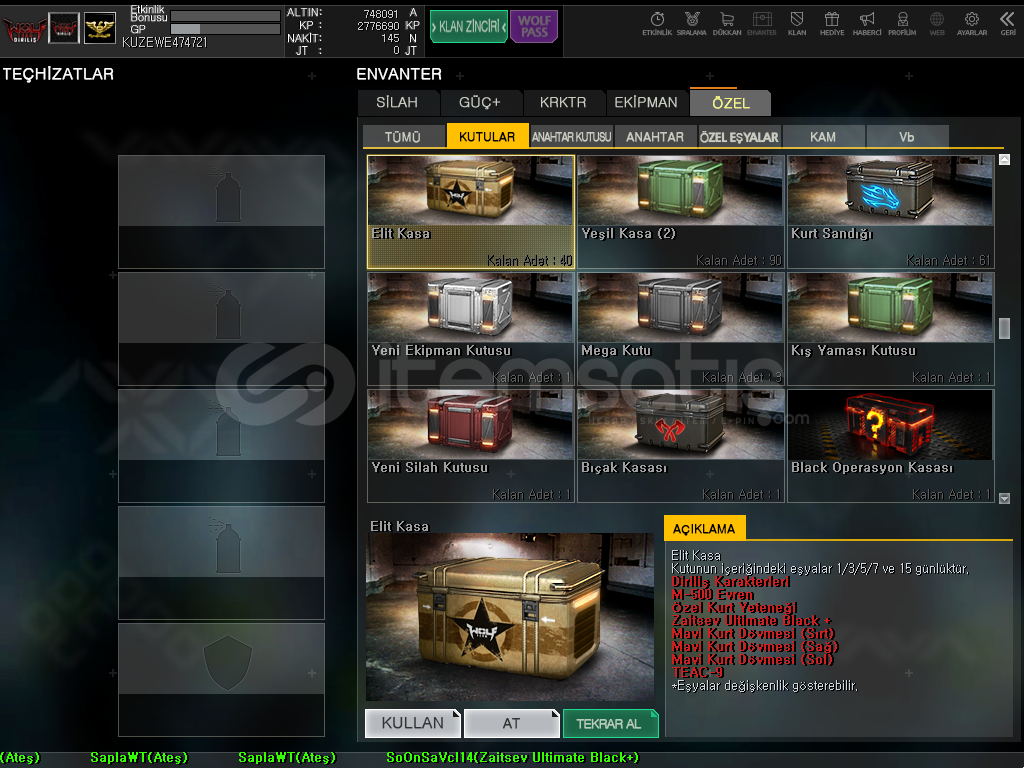Viewport: 1024px width, 768px height.
Task: Click "Özel Kurt Yeteneği" description line
Action: pyautogui.click(x=735, y=607)
